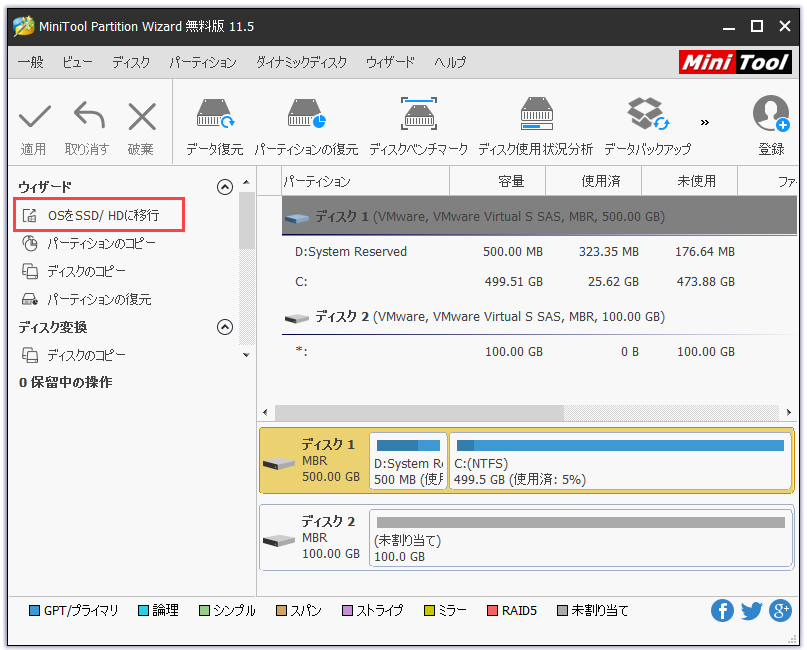The image size is (807, 650).
Task: Open the ウィザード menu
Action: point(390,62)
